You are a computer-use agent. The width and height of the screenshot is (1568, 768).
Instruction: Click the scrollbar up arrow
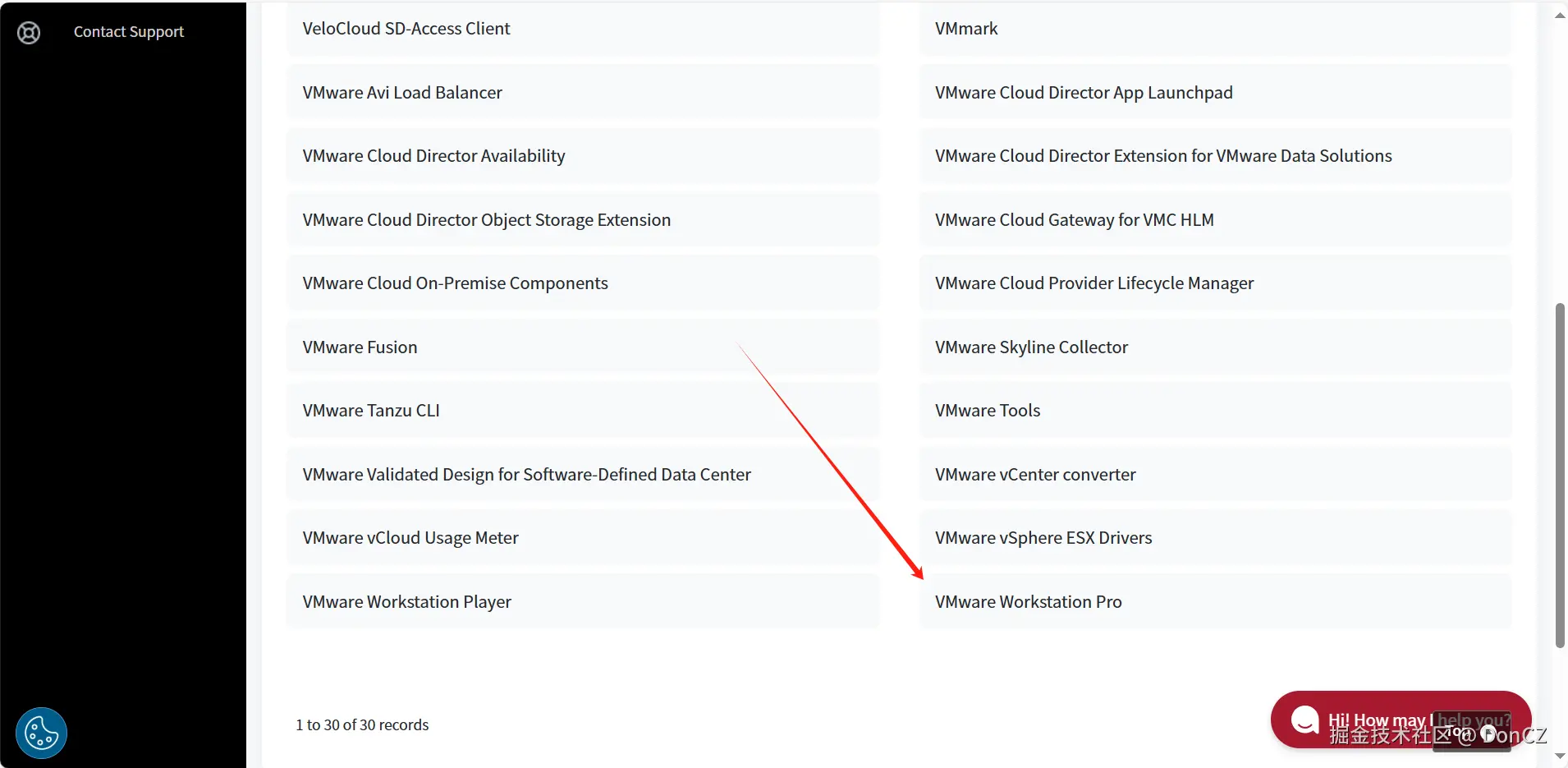pos(1560,16)
